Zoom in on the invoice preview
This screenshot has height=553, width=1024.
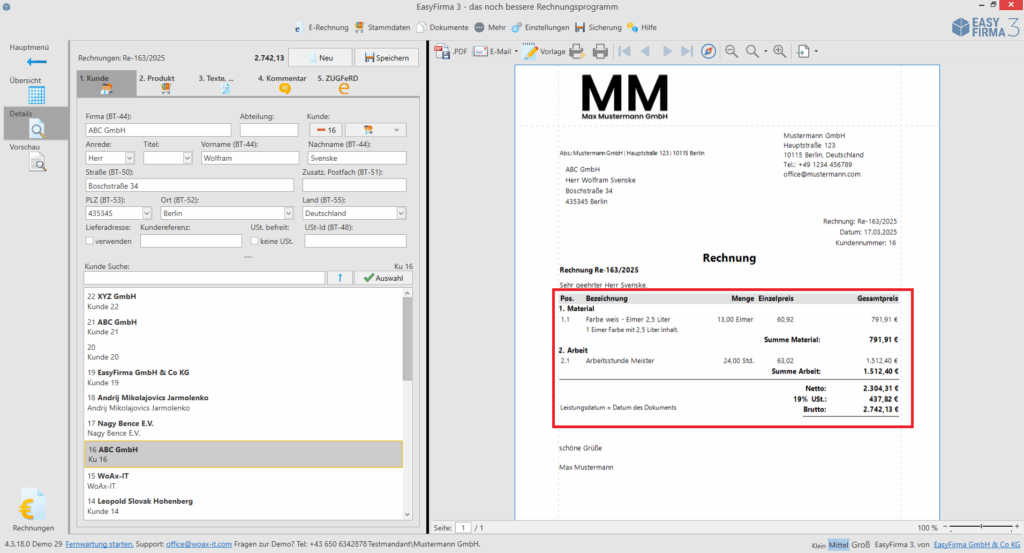(780, 52)
